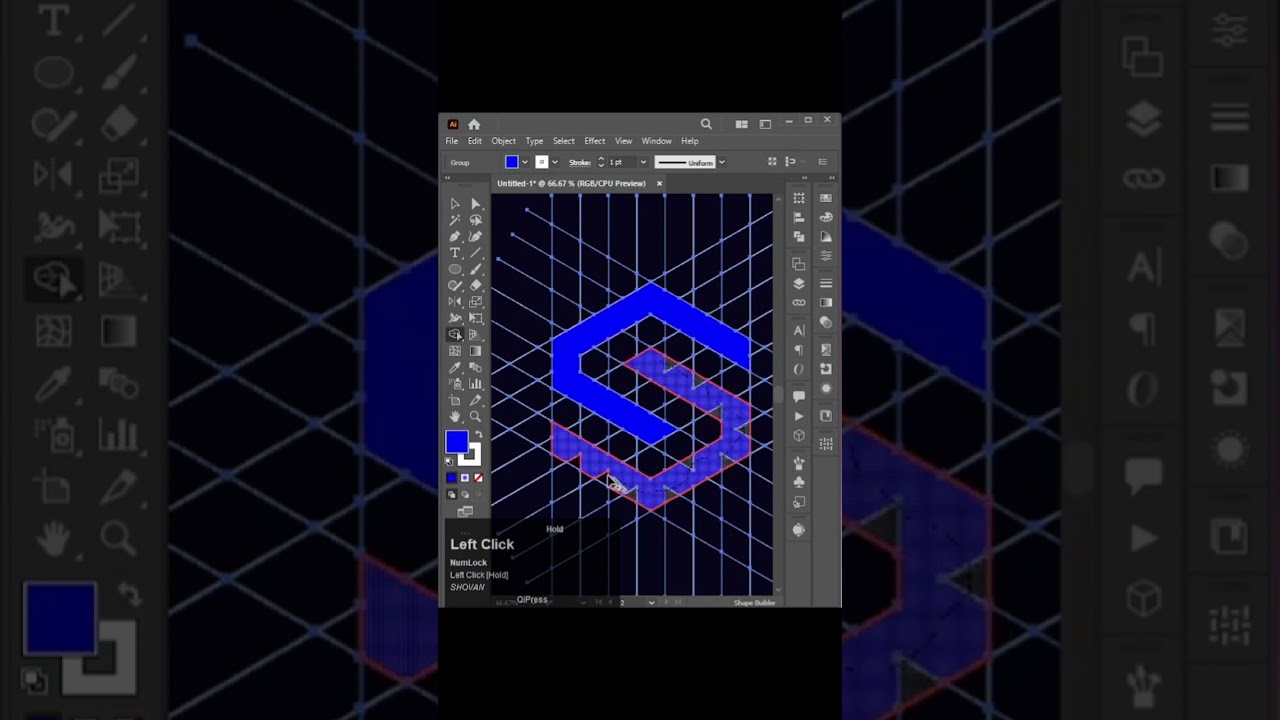Viewport: 1280px width, 720px height.
Task: Open the Character panel icon
Action: (798, 330)
